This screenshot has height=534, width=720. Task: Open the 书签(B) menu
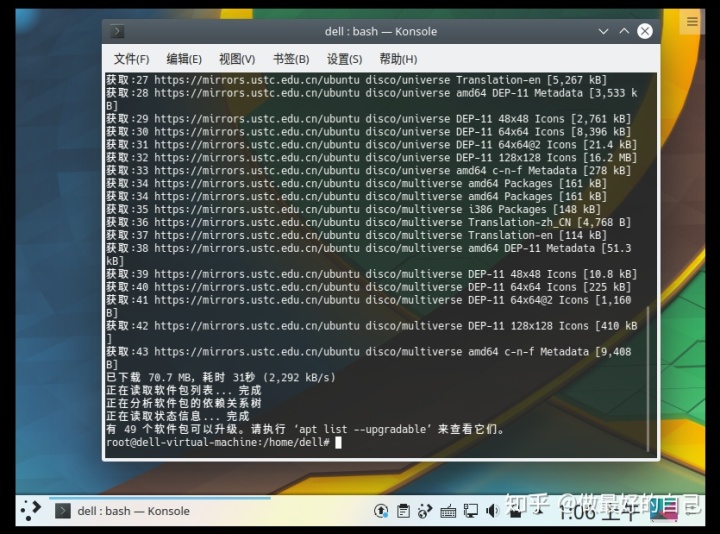tap(291, 59)
